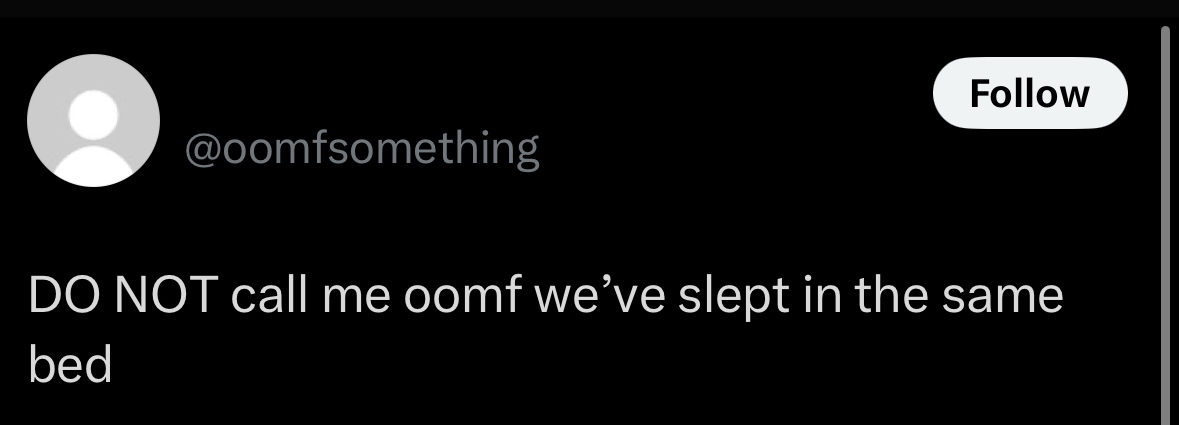Screen dimensions: 1179x425
Task: Click the word "bed" on the second line
Action: [69, 365]
